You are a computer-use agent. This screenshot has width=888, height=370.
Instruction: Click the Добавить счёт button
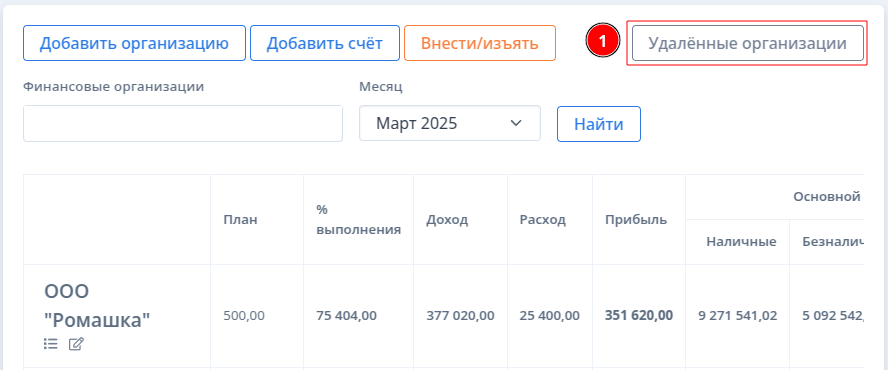325,43
